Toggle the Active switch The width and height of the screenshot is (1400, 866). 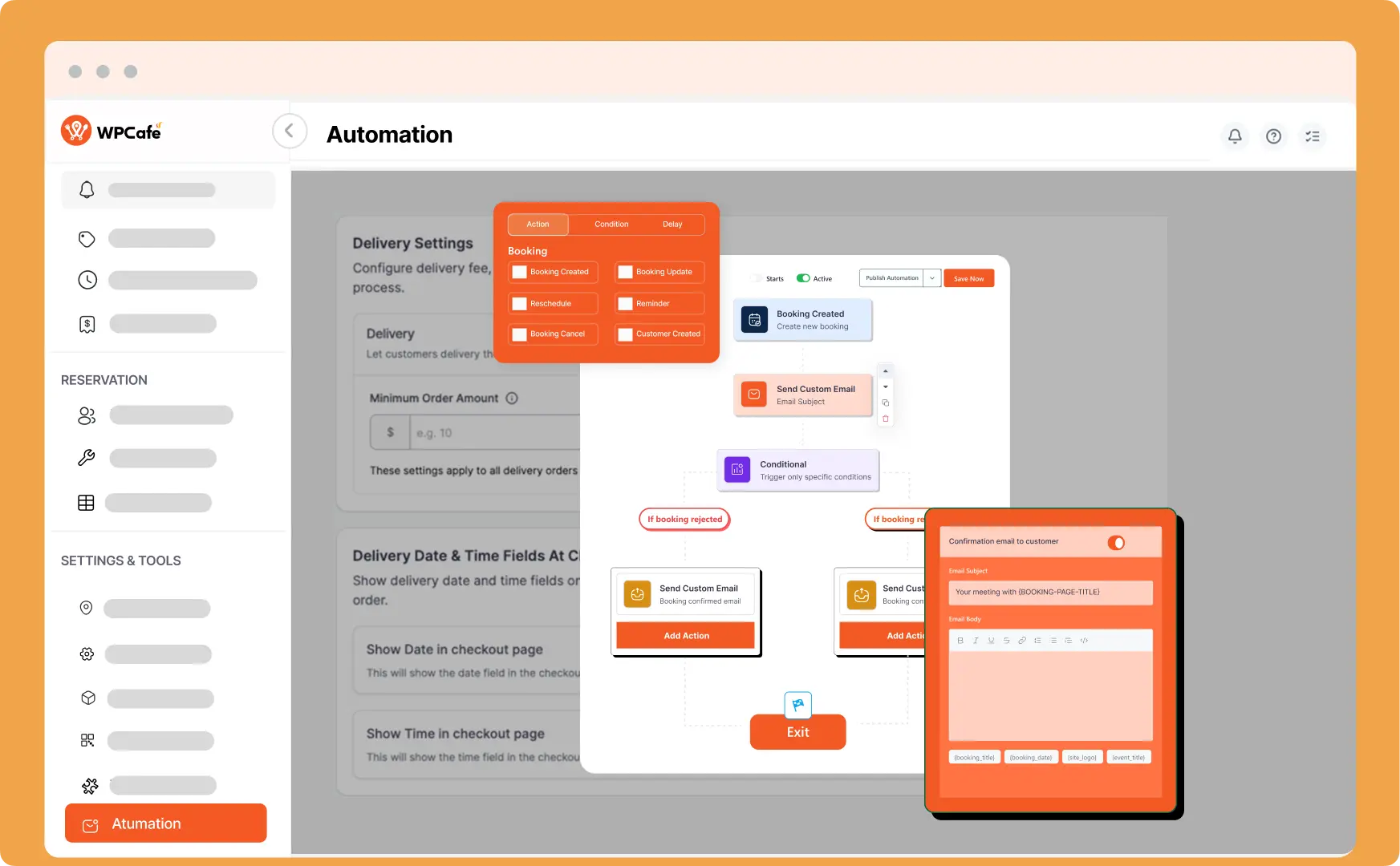point(803,278)
